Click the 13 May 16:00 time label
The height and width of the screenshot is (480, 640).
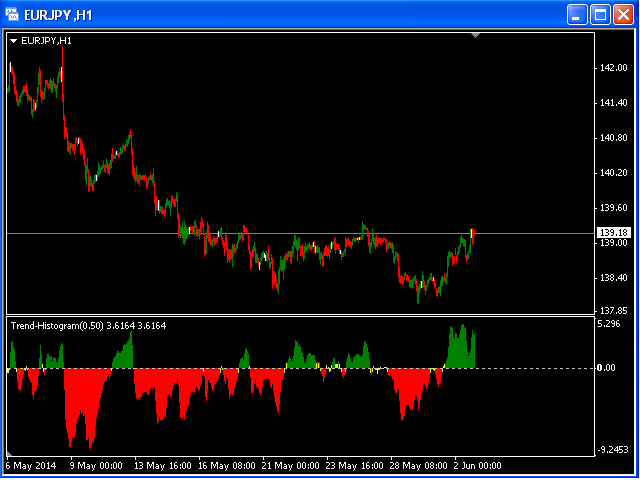tap(163, 466)
